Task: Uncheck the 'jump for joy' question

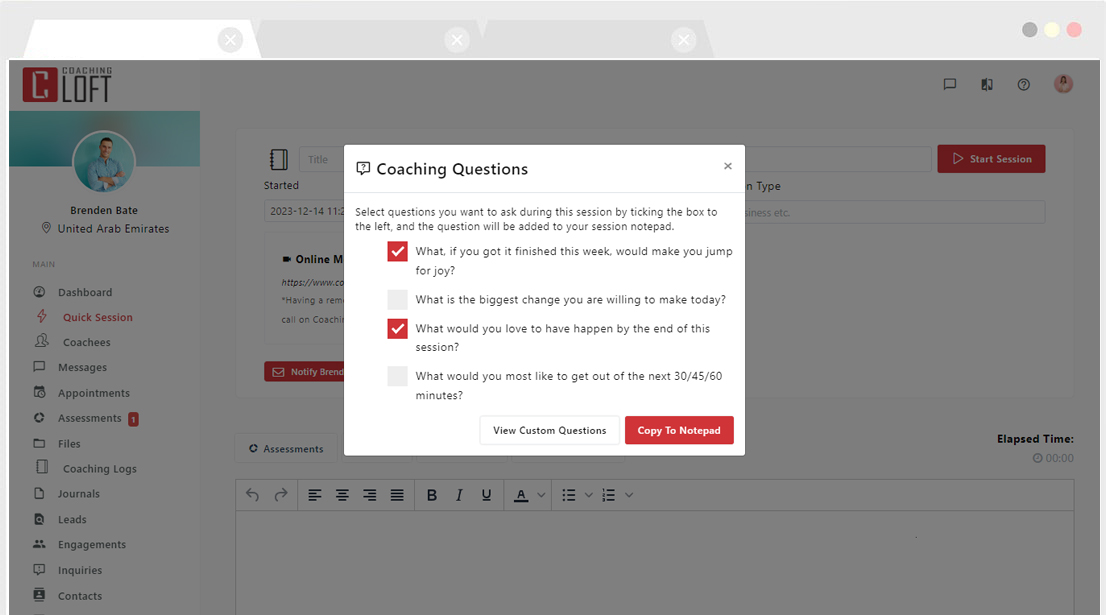Action: [397, 251]
